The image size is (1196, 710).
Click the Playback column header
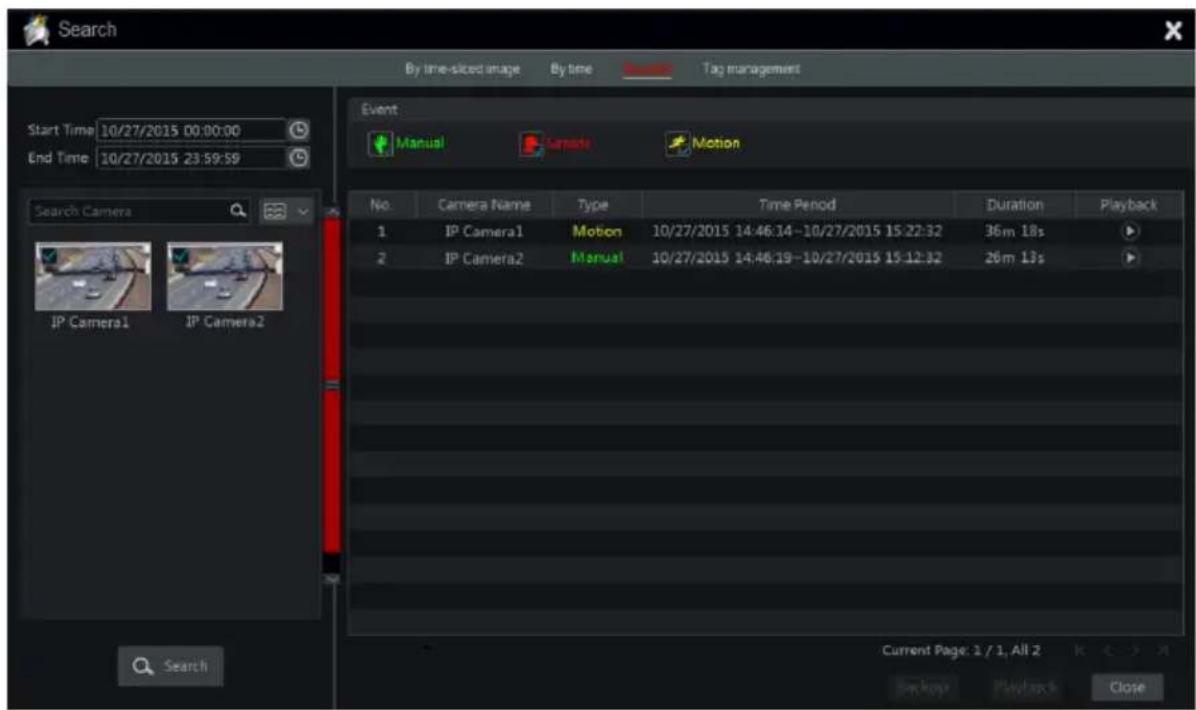click(1129, 204)
